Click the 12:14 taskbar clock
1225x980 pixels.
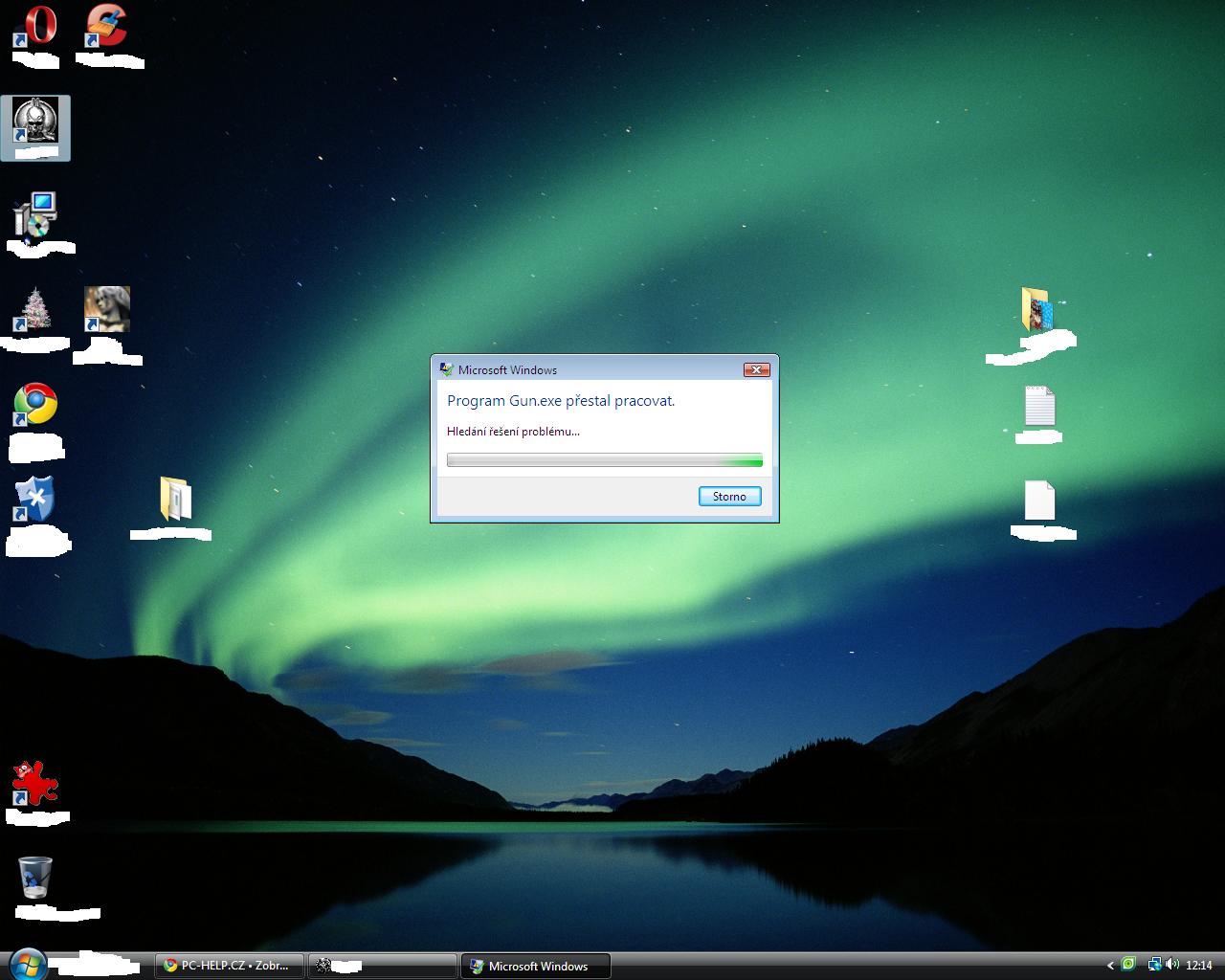click(x=1198, y=966)
